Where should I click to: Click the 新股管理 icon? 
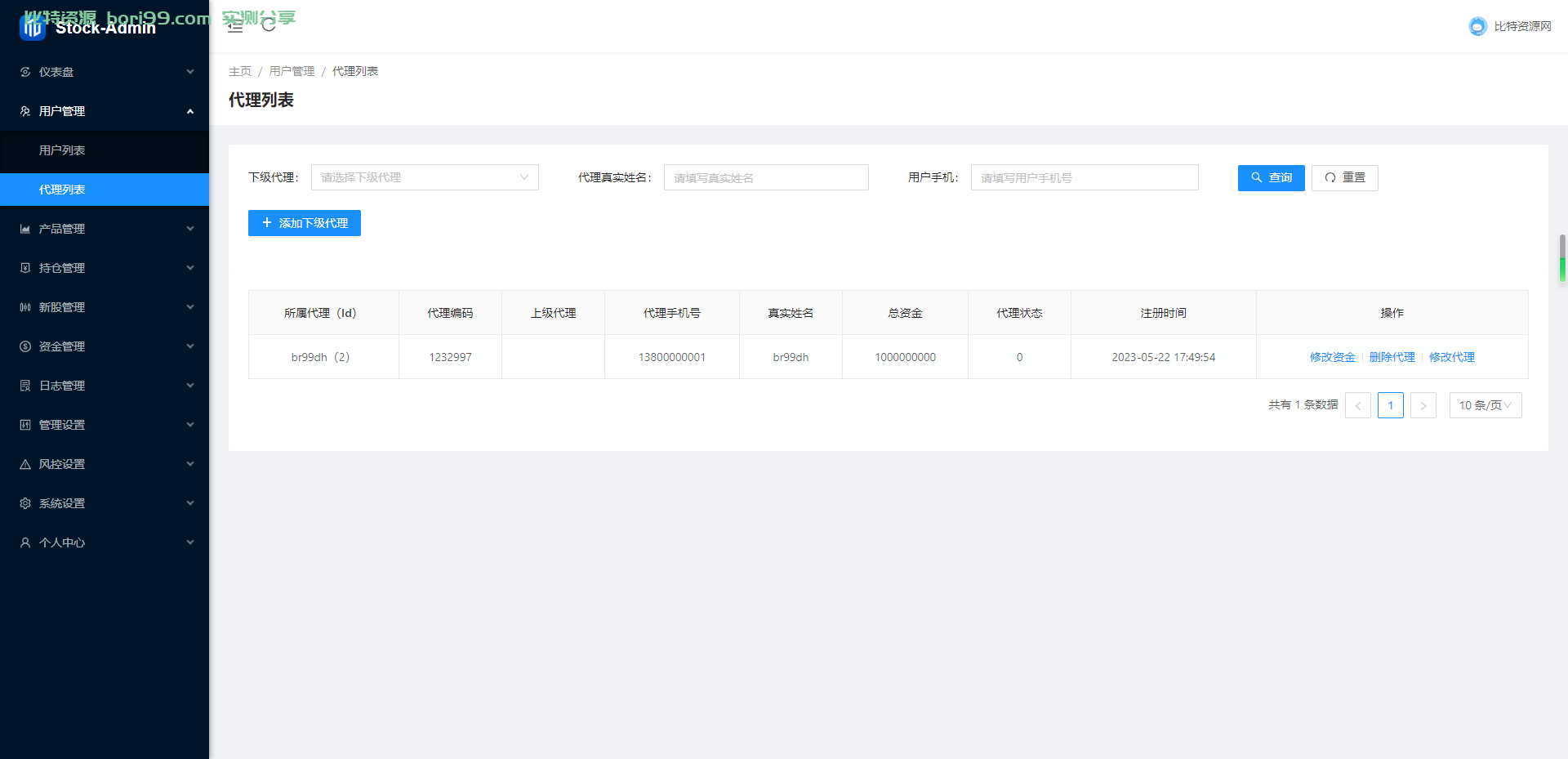[25, 307]
